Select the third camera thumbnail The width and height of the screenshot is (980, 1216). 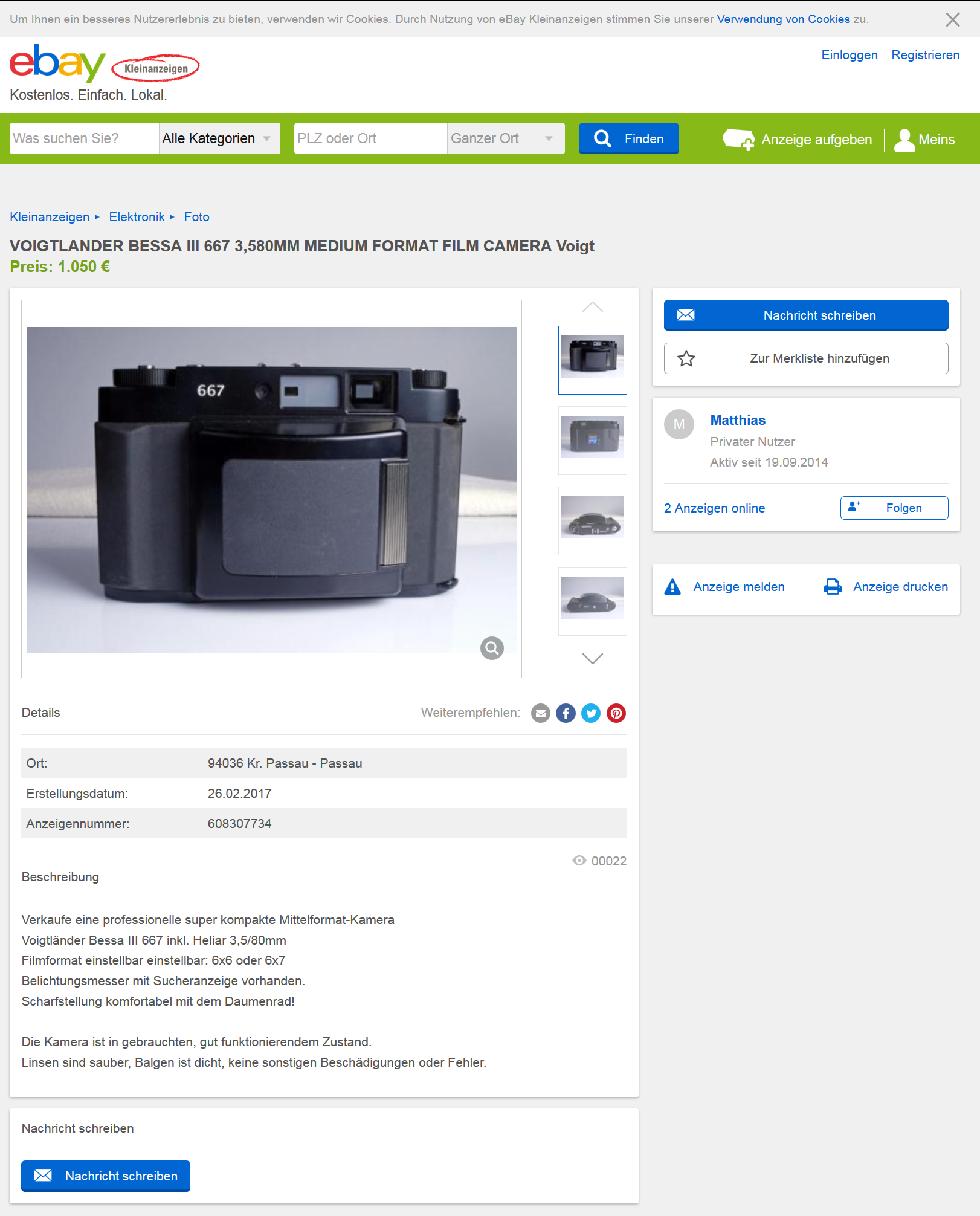(x=593, y=521)
